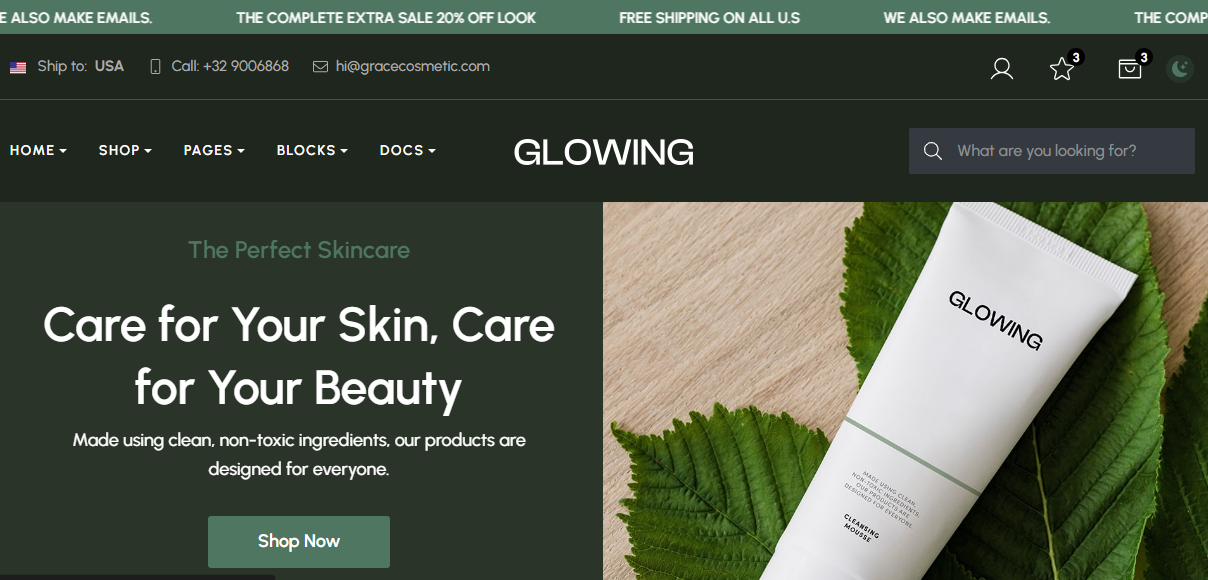Click the GLOWING site logo

(604, 152)
